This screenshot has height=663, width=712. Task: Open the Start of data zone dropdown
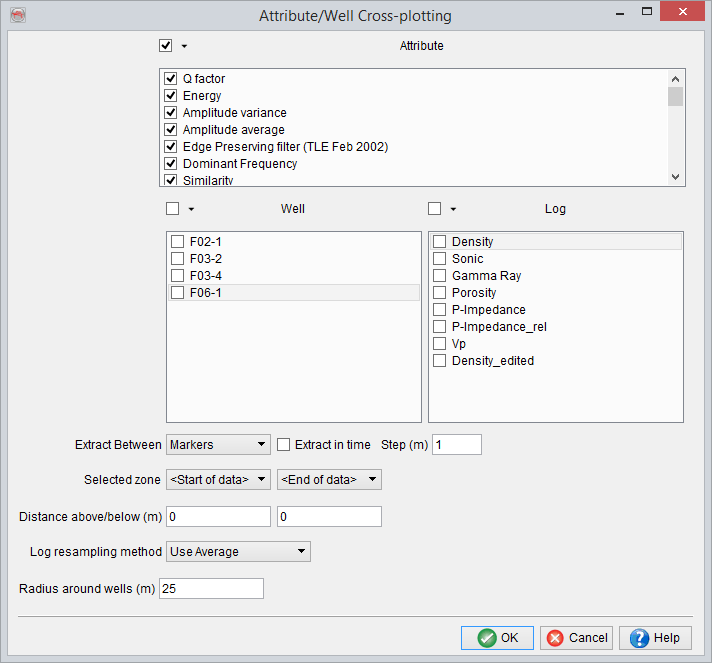[218, 480]
